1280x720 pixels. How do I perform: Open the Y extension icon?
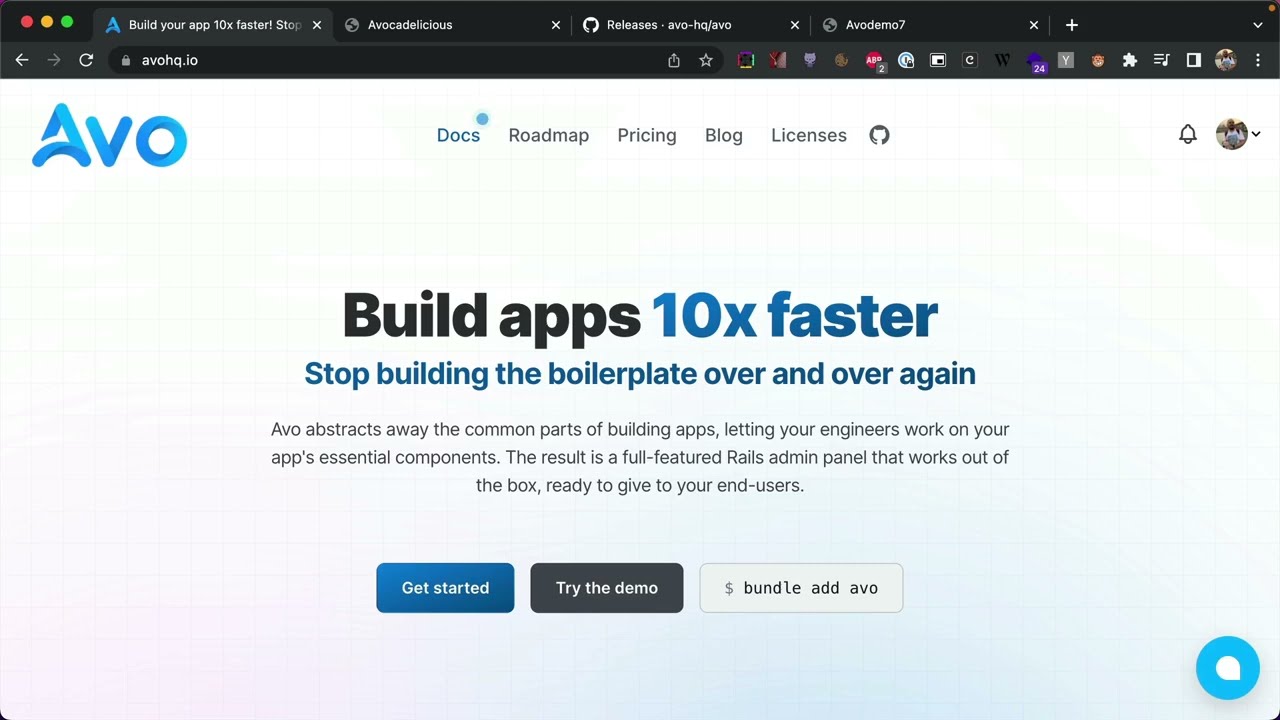pyautogui.click(x=1066, y=60)
